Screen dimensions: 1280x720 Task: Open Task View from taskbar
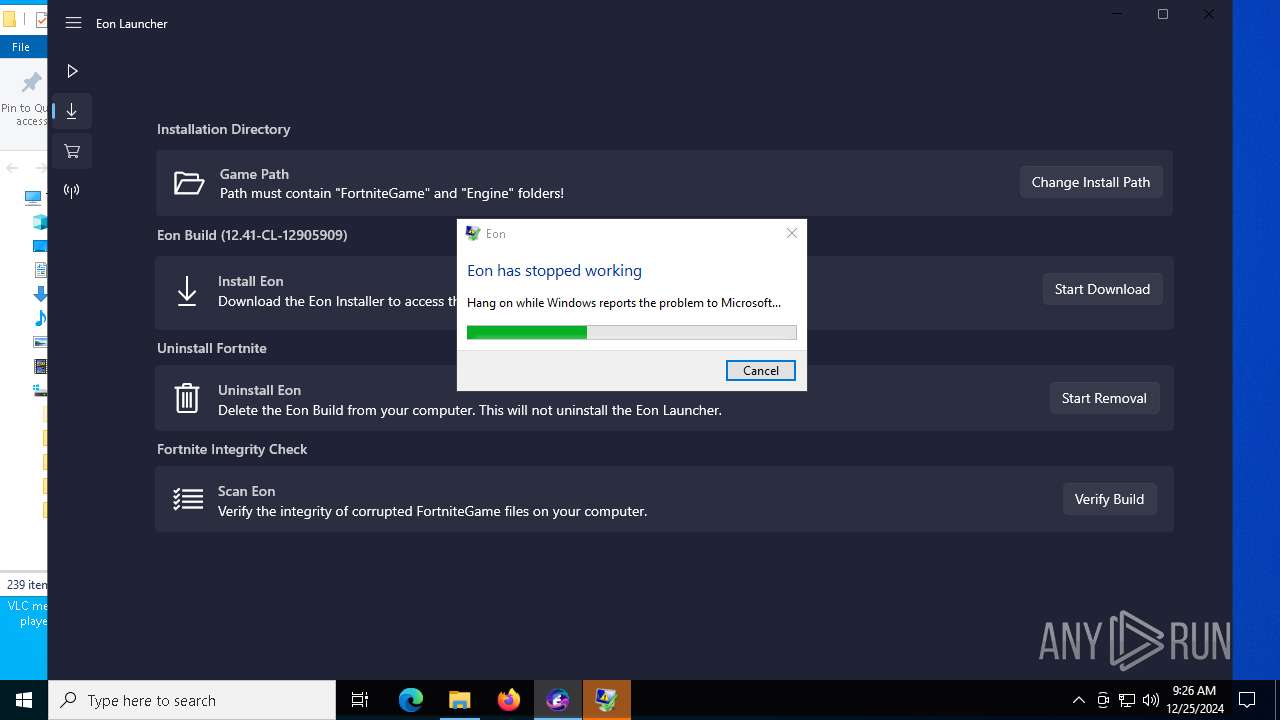point(360,700)
